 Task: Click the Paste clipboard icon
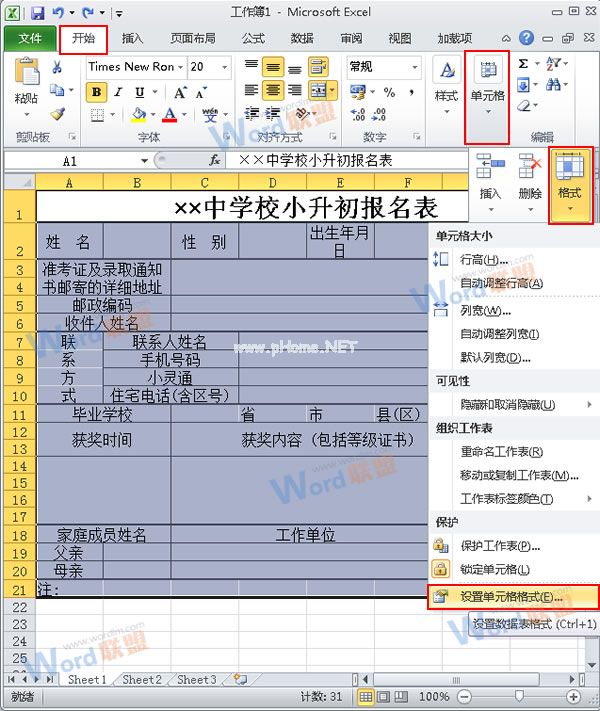coord(27,71)
